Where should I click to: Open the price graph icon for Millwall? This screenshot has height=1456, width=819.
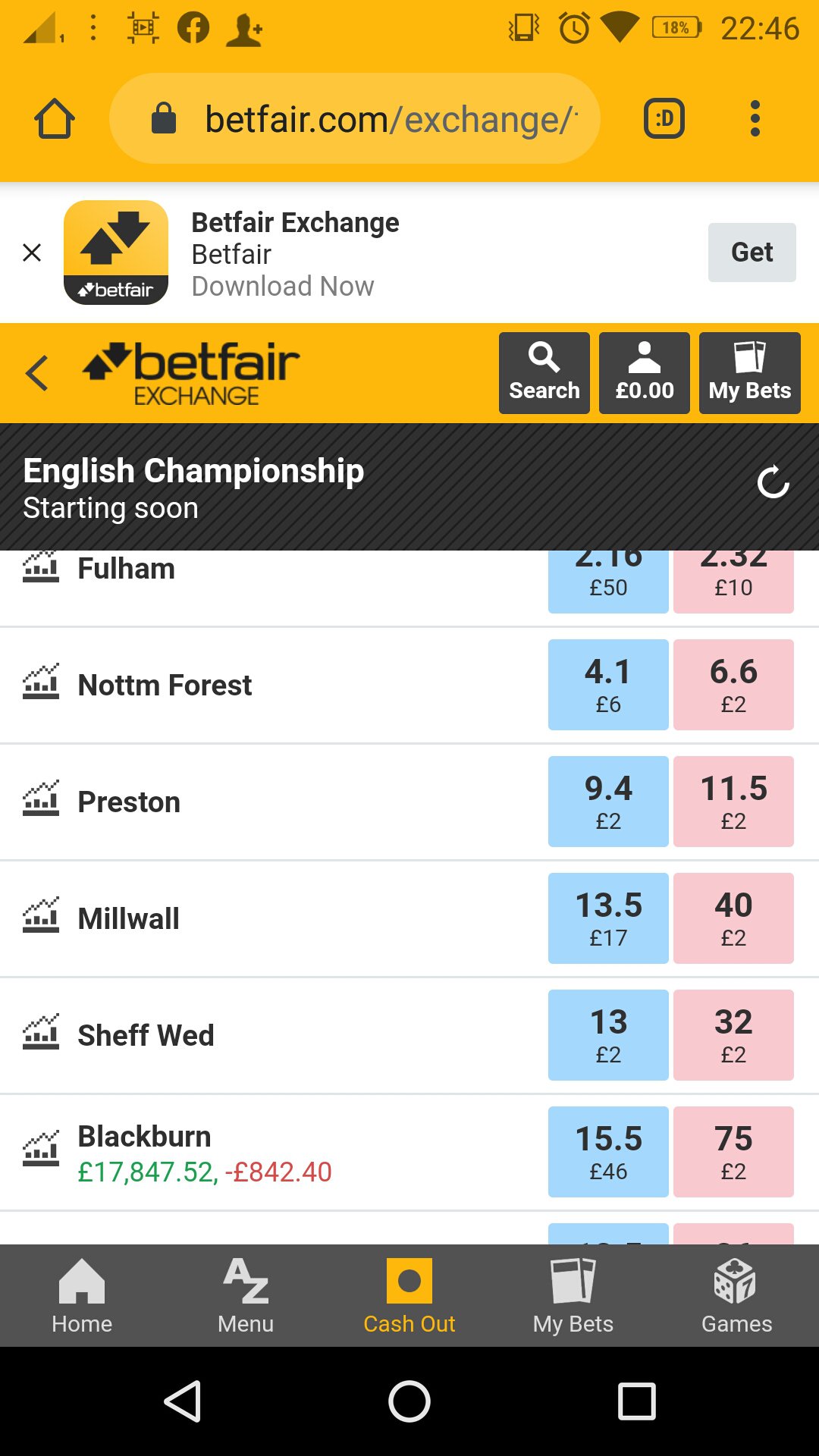(x=41, y=915)
